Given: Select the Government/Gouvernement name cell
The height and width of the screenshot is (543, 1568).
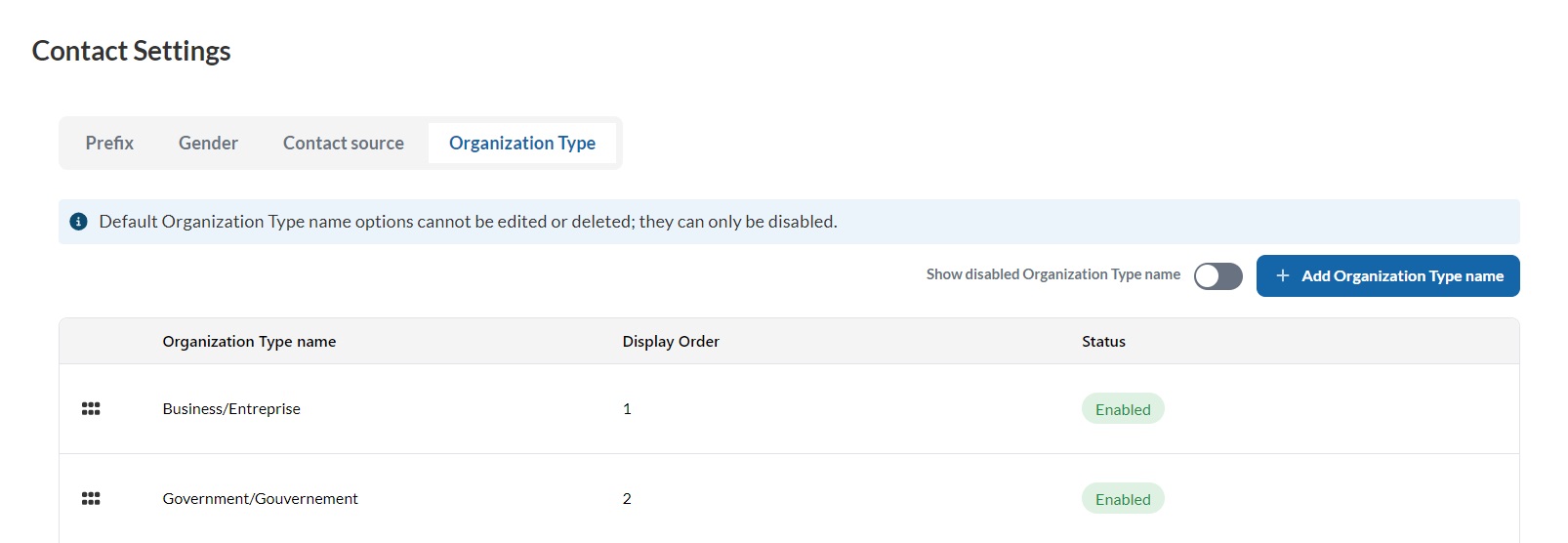Looking at the screenshot, I should (x=260, y=499).
